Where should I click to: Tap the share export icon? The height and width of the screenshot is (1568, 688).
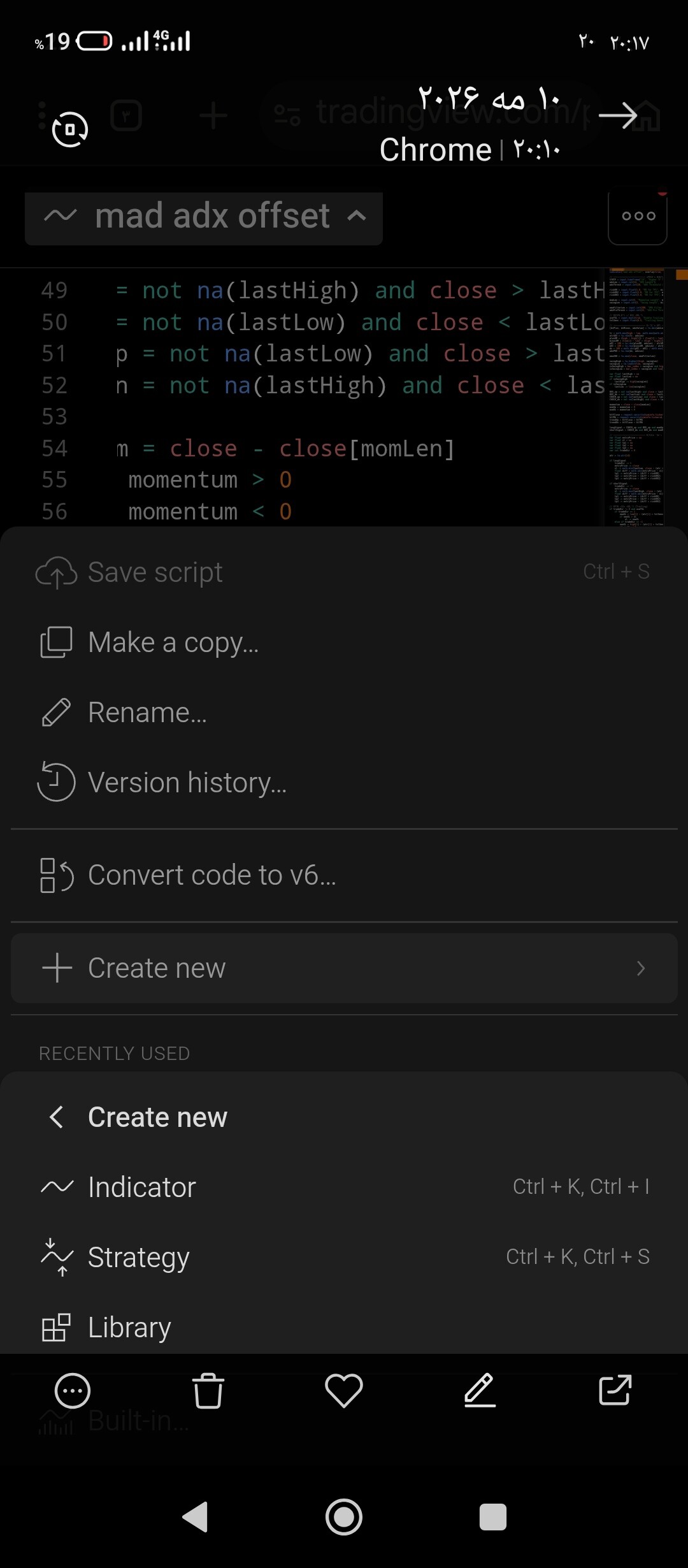[615, 1390]
